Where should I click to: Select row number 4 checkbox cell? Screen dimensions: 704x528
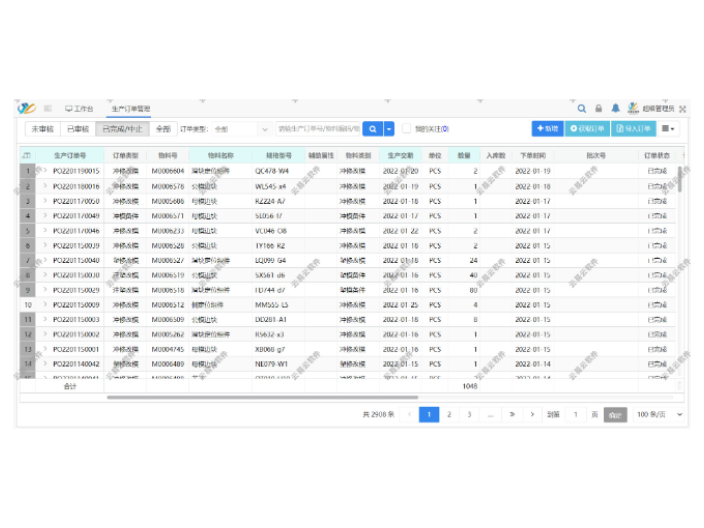coord(28,216)
